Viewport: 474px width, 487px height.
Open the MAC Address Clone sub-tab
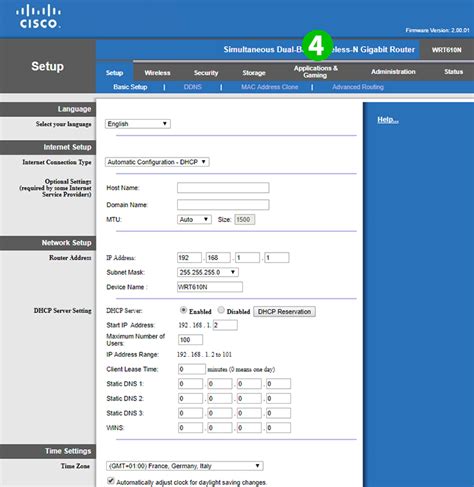pos(269,87)
